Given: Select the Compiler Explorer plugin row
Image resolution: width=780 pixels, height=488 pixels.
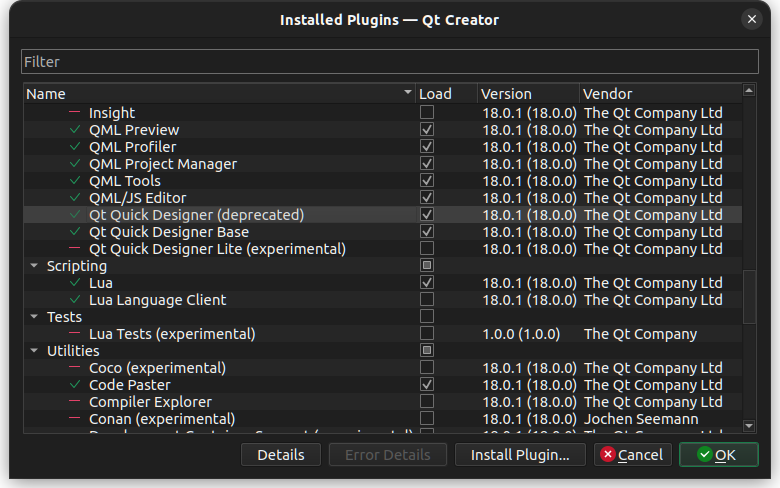Looking at the screenshot, I should click(x=383, y=401).
